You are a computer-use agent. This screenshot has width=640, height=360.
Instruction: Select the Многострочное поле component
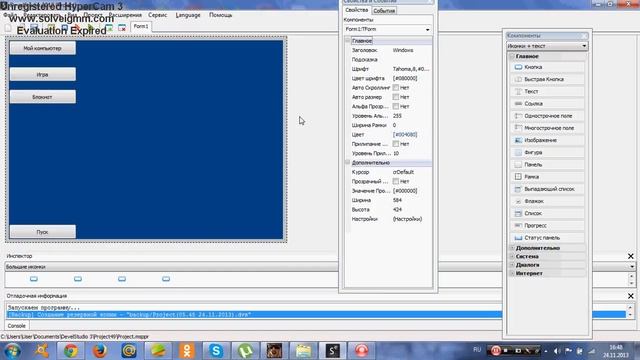click(547, 128)
